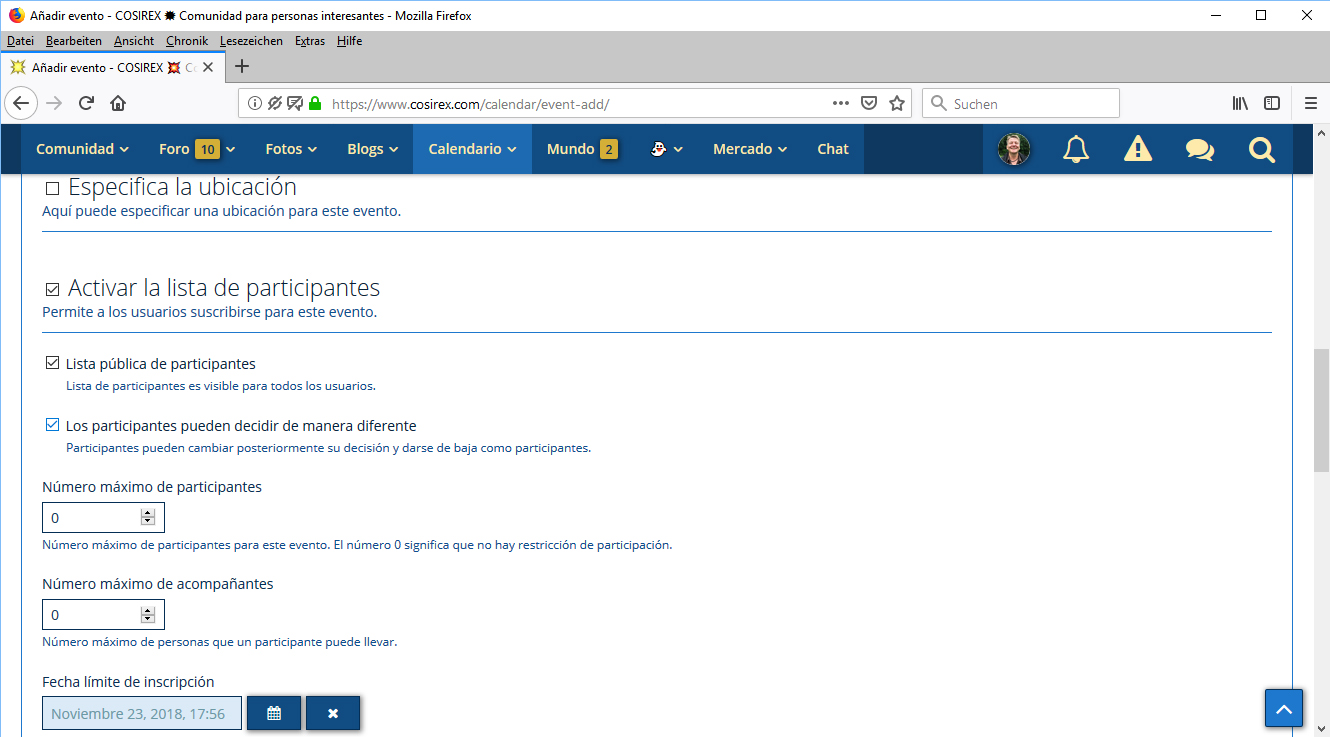Clear the registration deadline with X button
This screenshot has height=737, width=1330.
(333, 713)
